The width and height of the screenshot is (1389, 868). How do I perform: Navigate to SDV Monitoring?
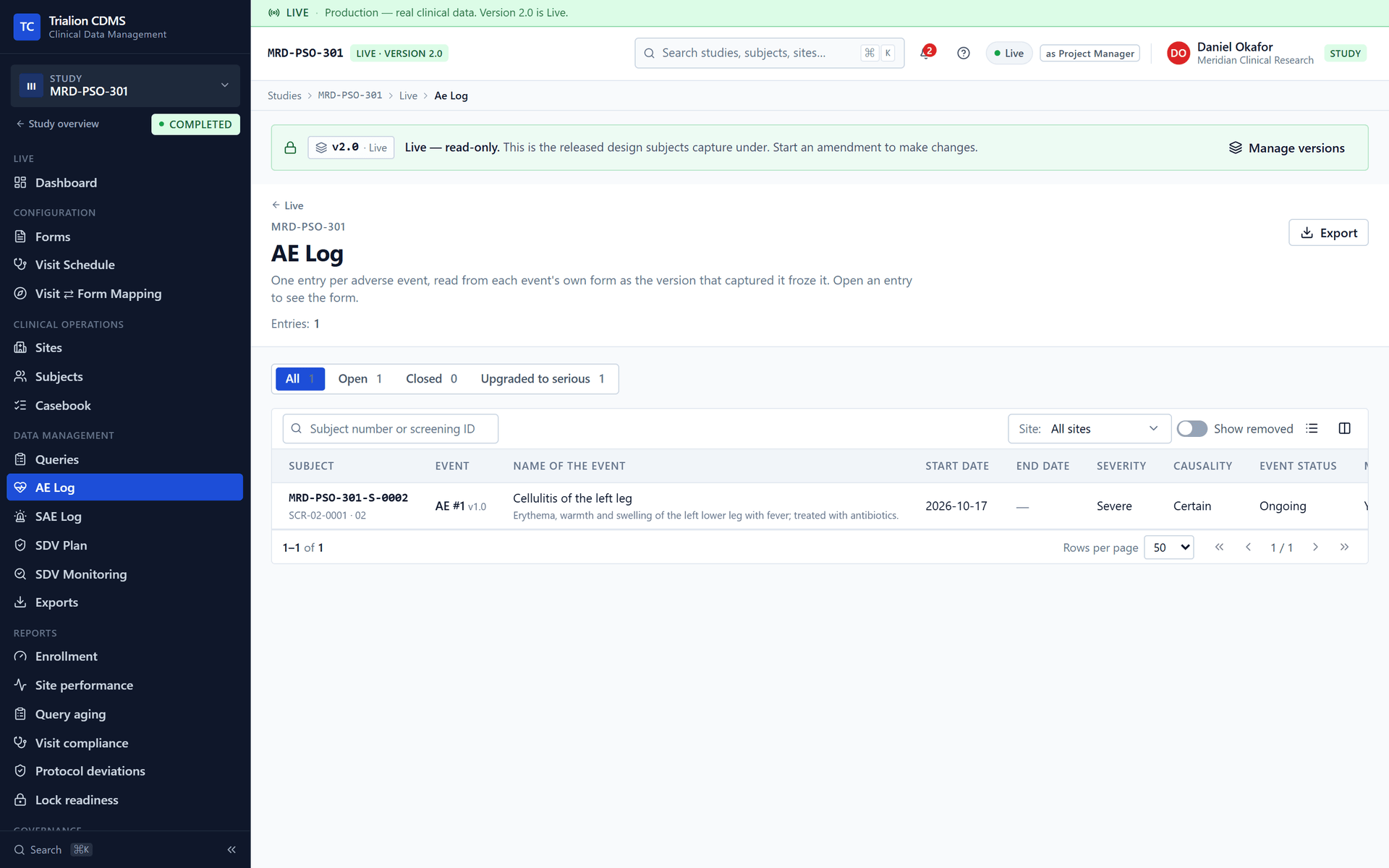(124, 574)
